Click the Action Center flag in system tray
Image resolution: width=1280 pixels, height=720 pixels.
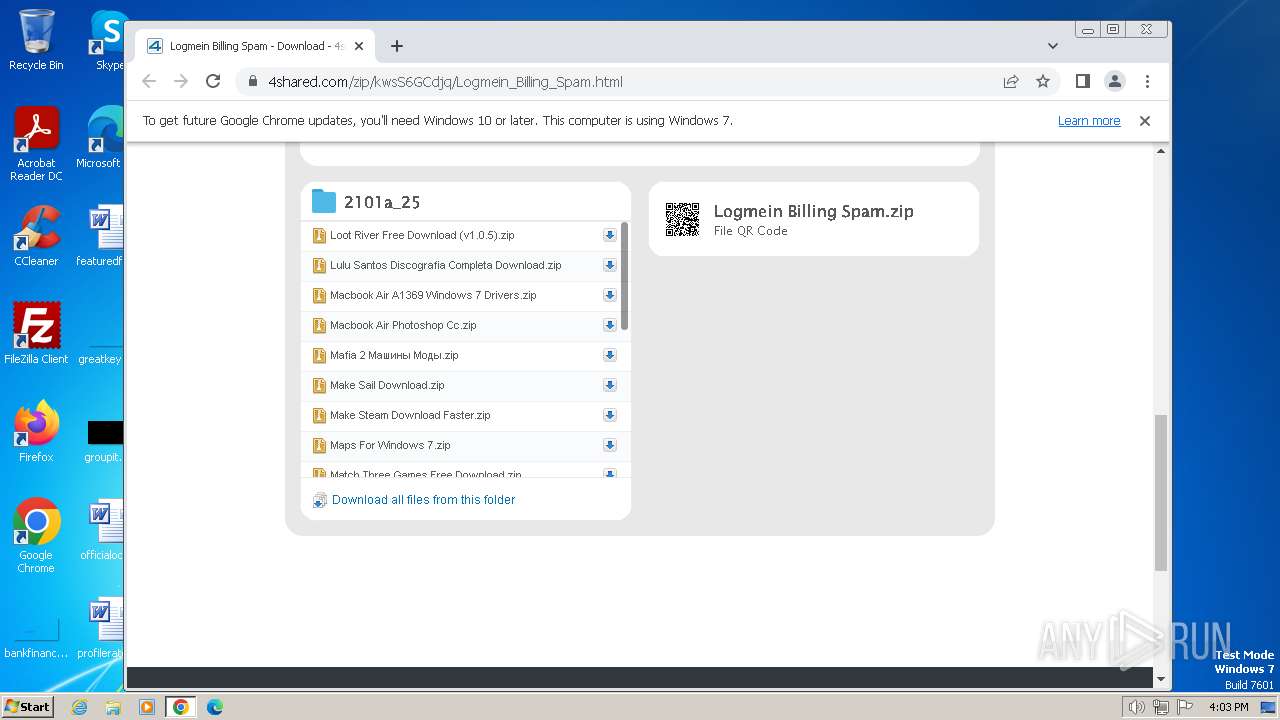1186,707
